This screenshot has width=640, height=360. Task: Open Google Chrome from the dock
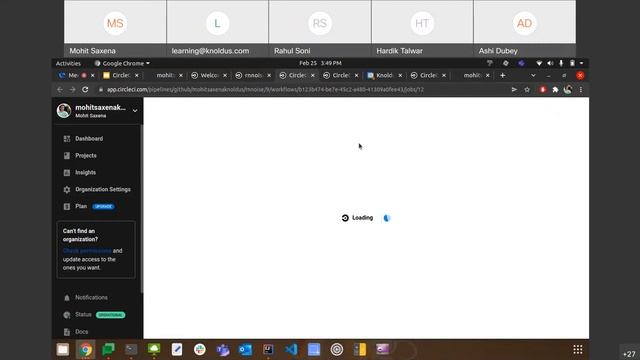pyautogui.click(x=86, y=349)
